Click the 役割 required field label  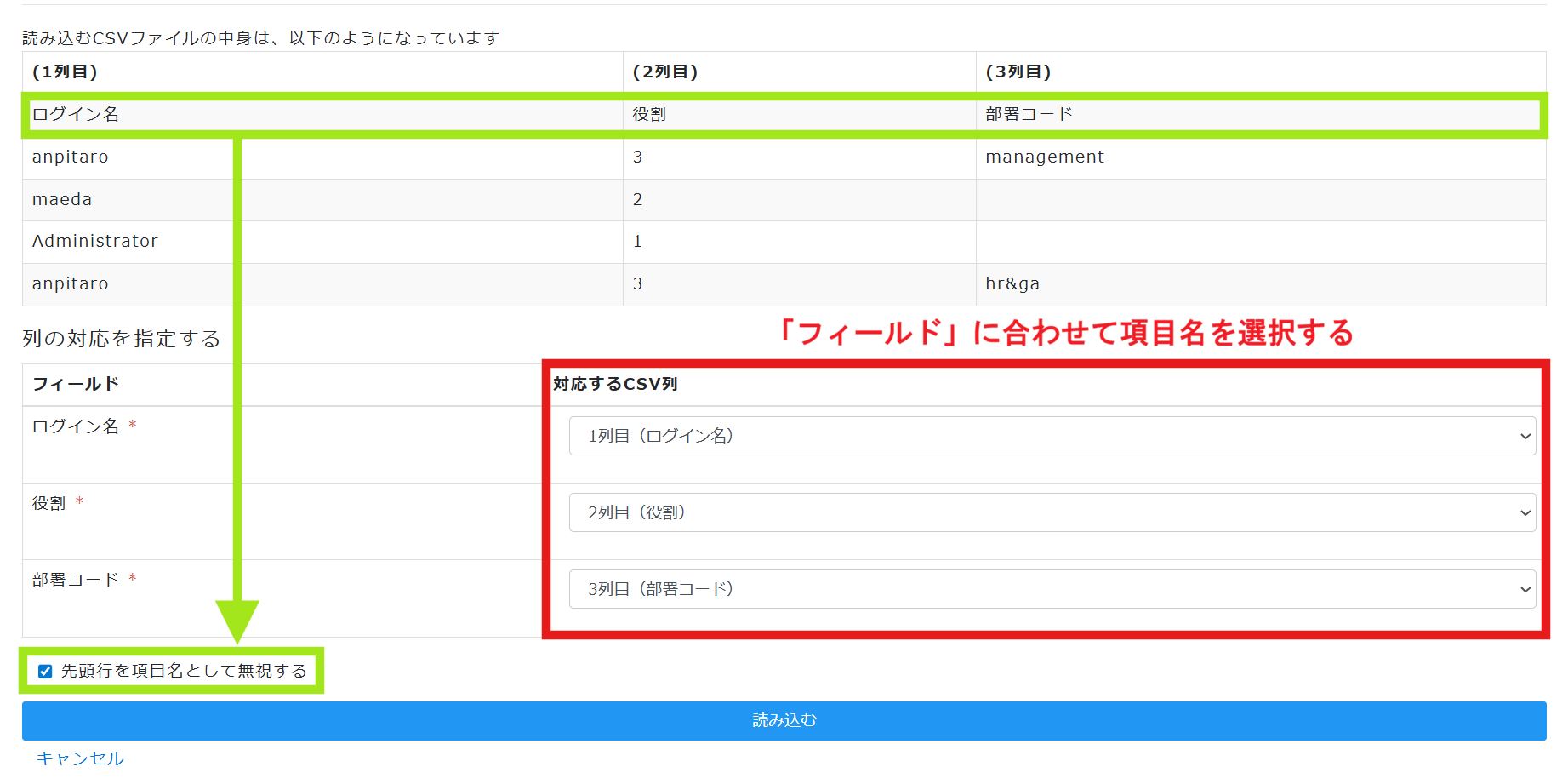pos(49,503)
